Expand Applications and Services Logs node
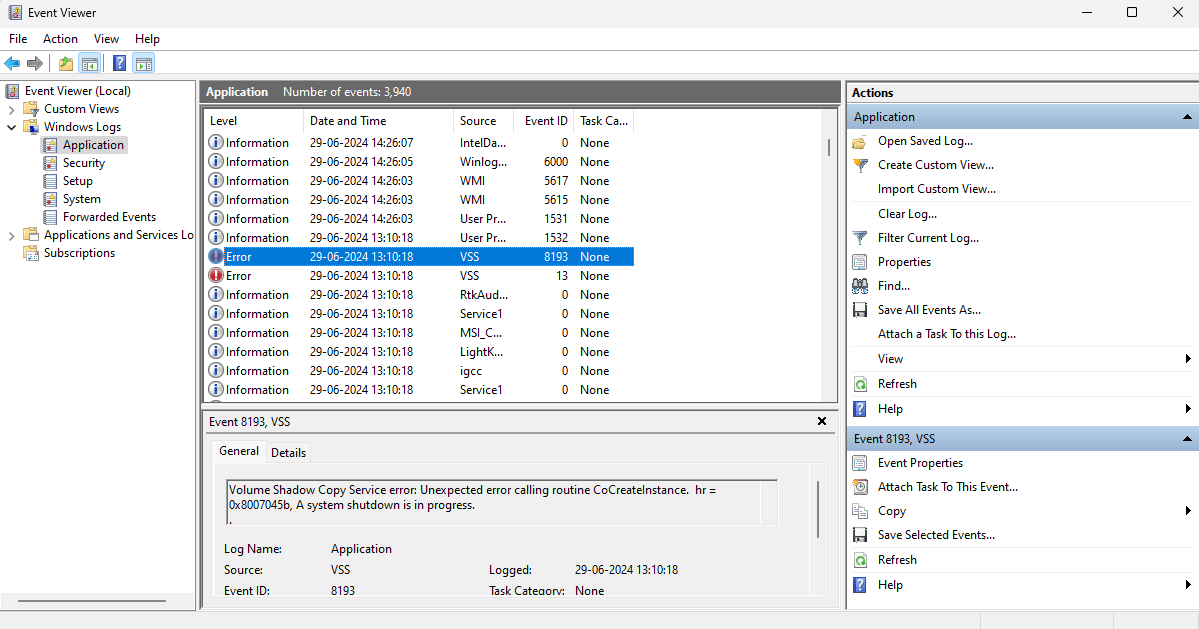Image resolution: width=1199 pixels, height=629 pixels. pos(11,235)
